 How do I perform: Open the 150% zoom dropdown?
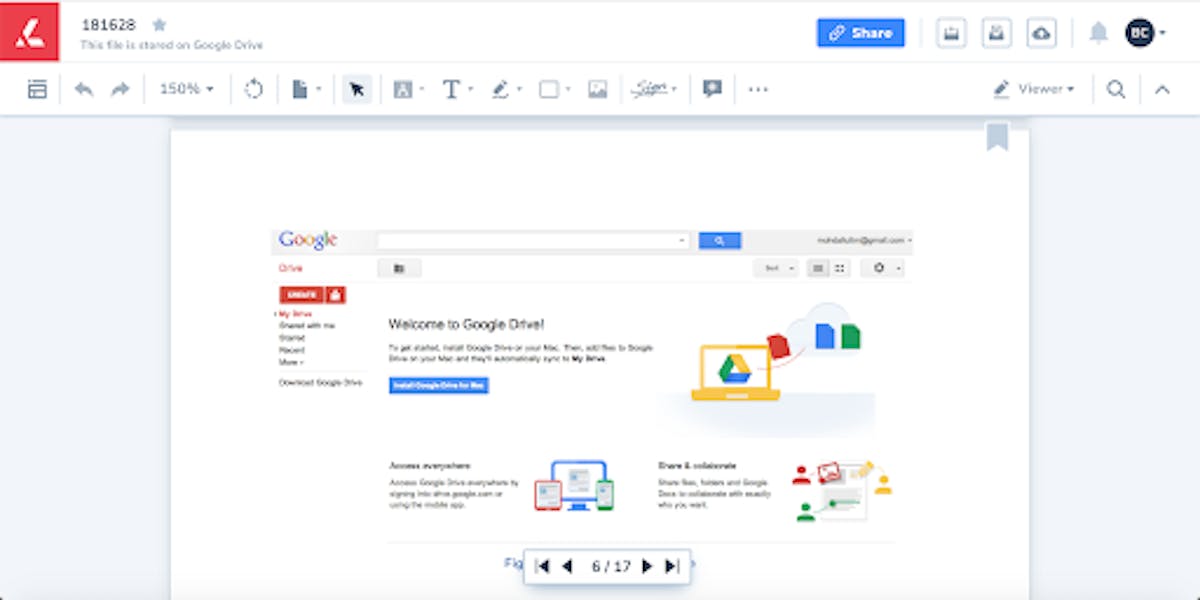(x=187, y=89)
